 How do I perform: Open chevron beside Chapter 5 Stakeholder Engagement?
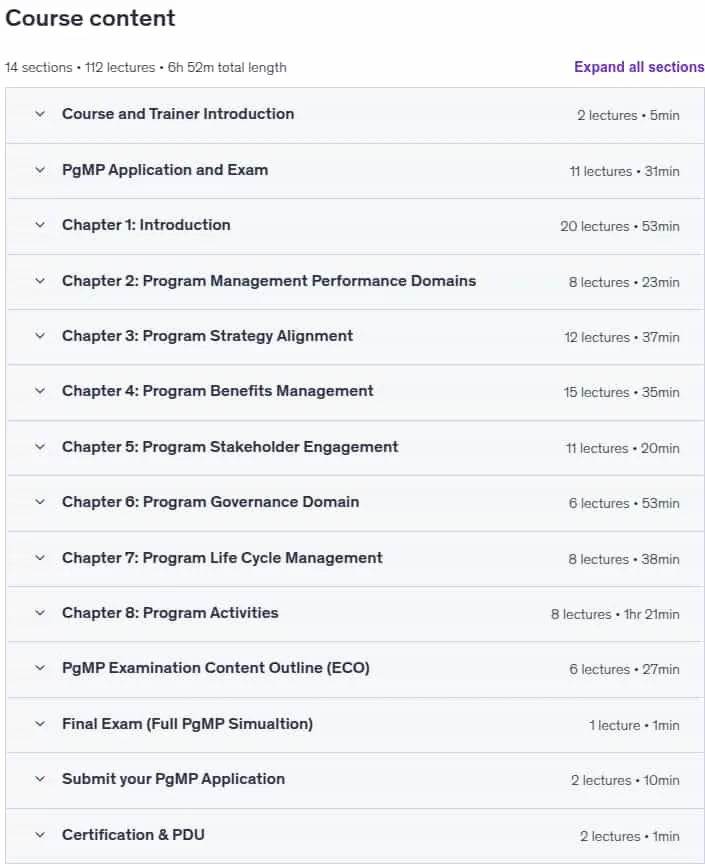40,447
